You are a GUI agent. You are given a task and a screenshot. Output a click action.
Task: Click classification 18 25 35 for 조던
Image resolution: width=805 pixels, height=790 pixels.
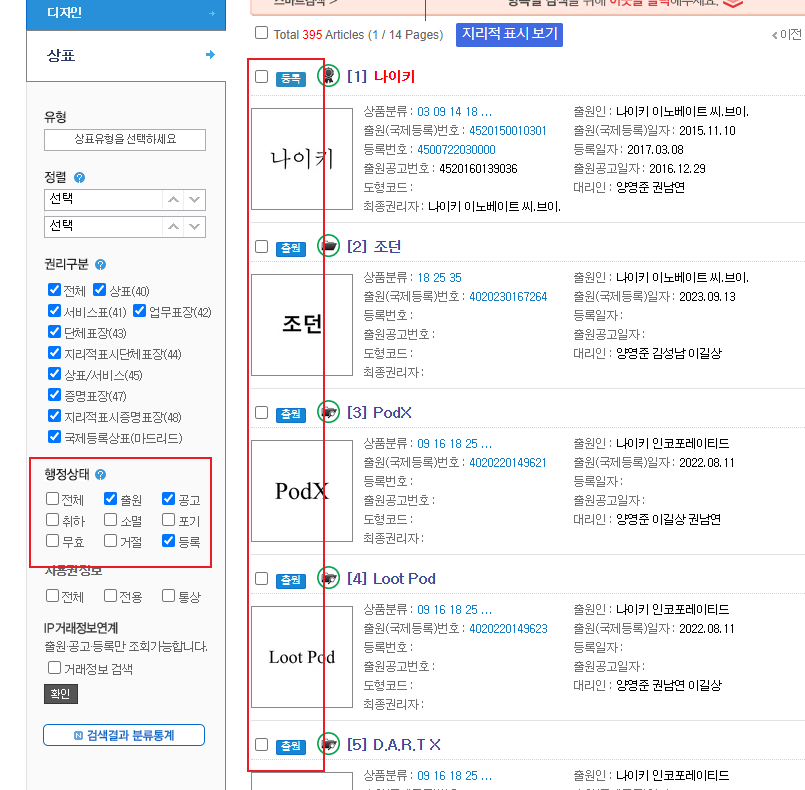click(439, 278)
